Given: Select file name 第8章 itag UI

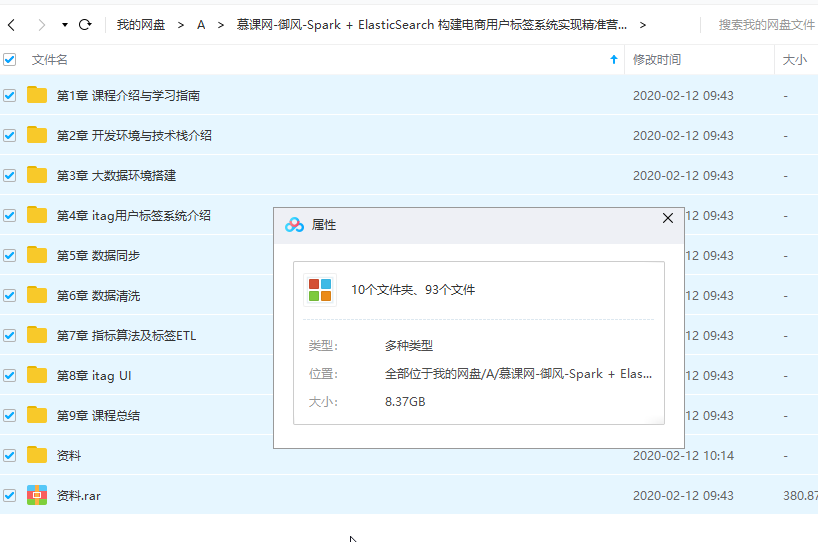Looking at the screenshot, I should [94, 376].
